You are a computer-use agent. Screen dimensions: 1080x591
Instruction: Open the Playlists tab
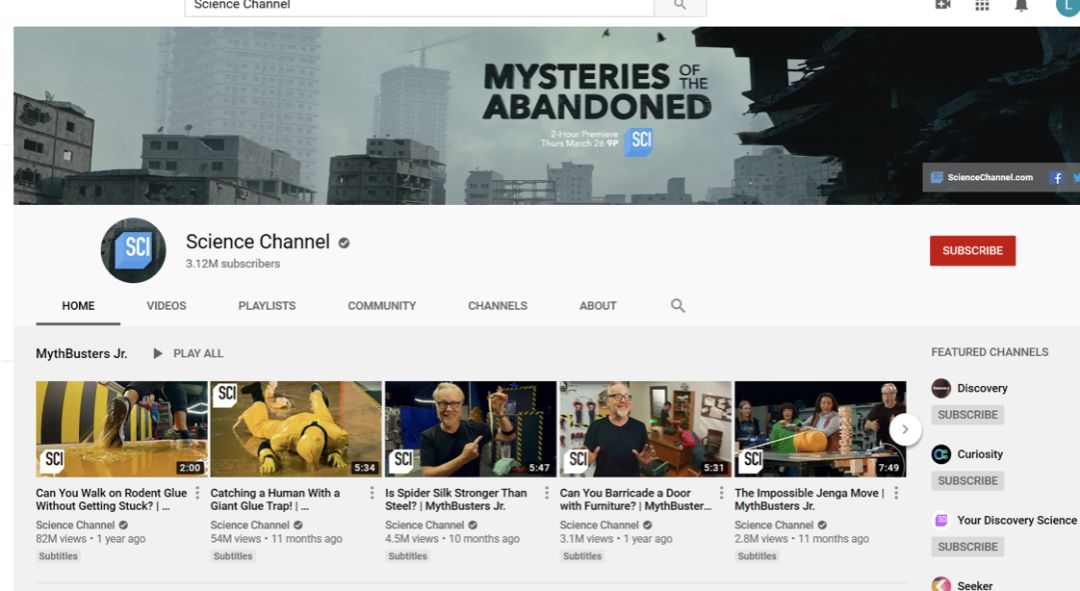tap(267, 306)
